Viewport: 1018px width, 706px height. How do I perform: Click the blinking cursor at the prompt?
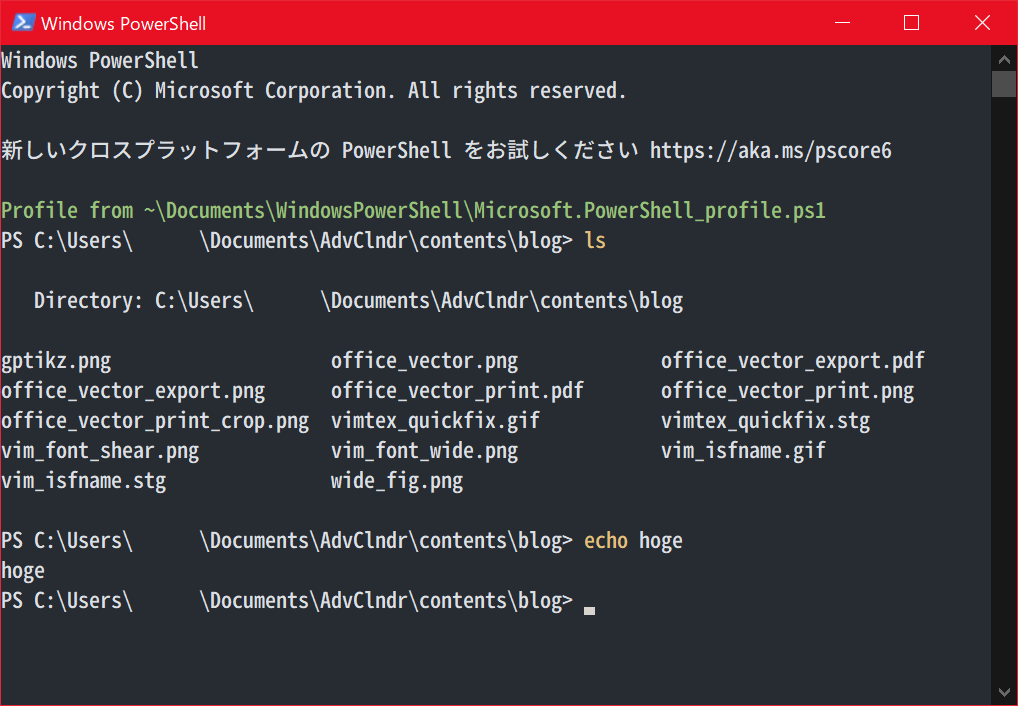590,611
